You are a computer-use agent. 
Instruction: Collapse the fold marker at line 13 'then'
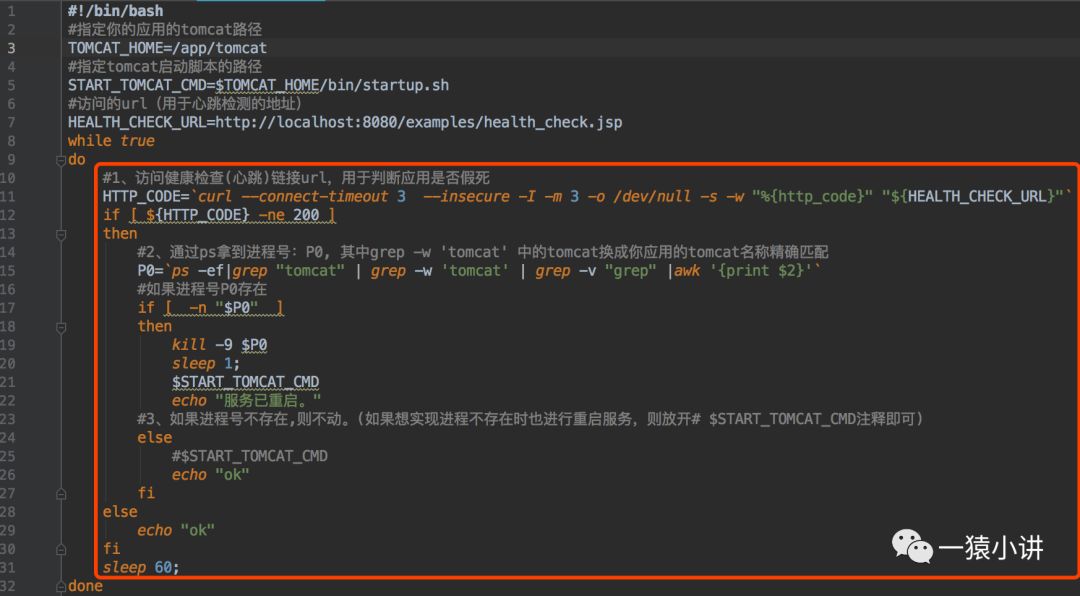pyautogui.click(x=61, y=234)
